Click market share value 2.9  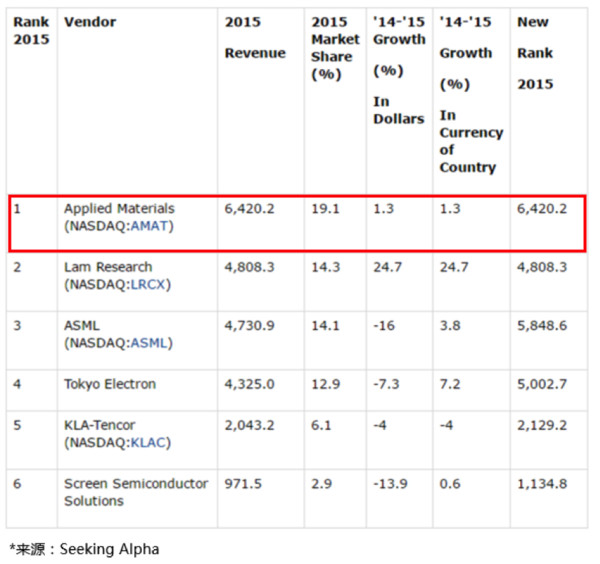[x=321, y=484]
